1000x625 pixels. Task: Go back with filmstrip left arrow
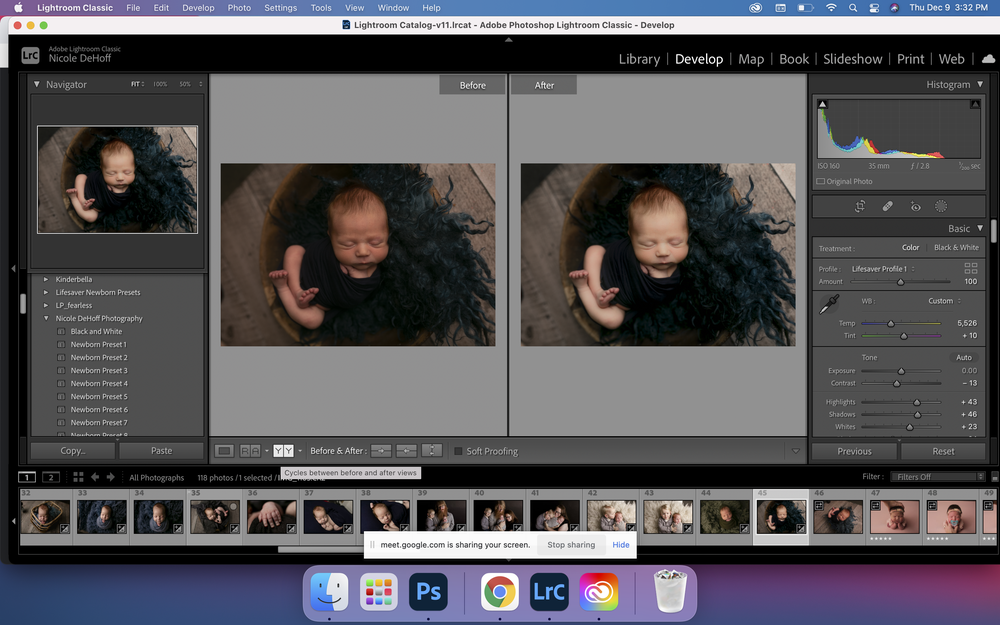pyautogui.click(x=95, y=477)
